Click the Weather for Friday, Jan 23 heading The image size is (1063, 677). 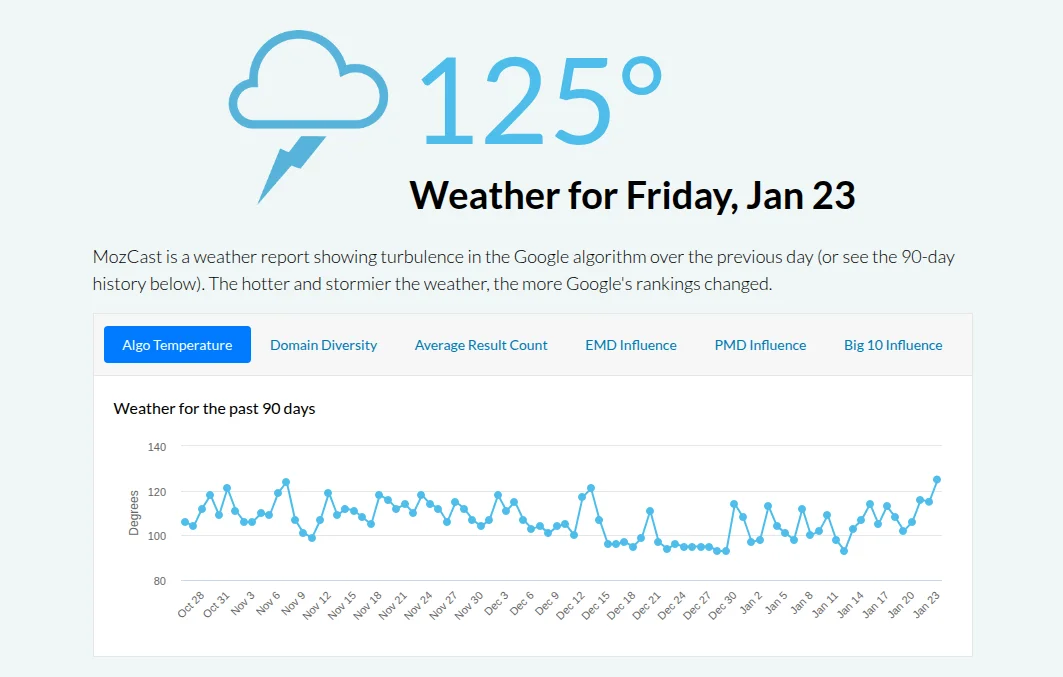coord(632,195)
